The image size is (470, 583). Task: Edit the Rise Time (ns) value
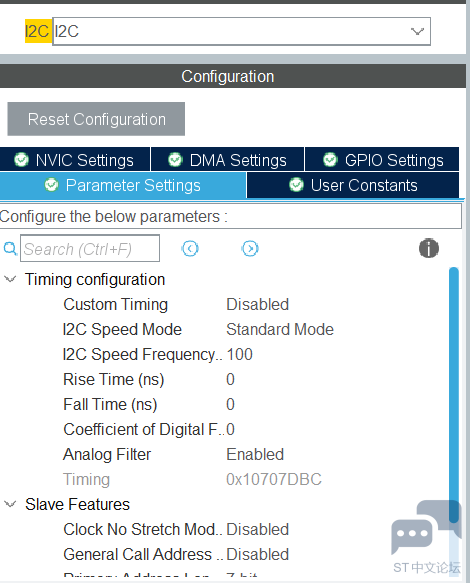231,380
